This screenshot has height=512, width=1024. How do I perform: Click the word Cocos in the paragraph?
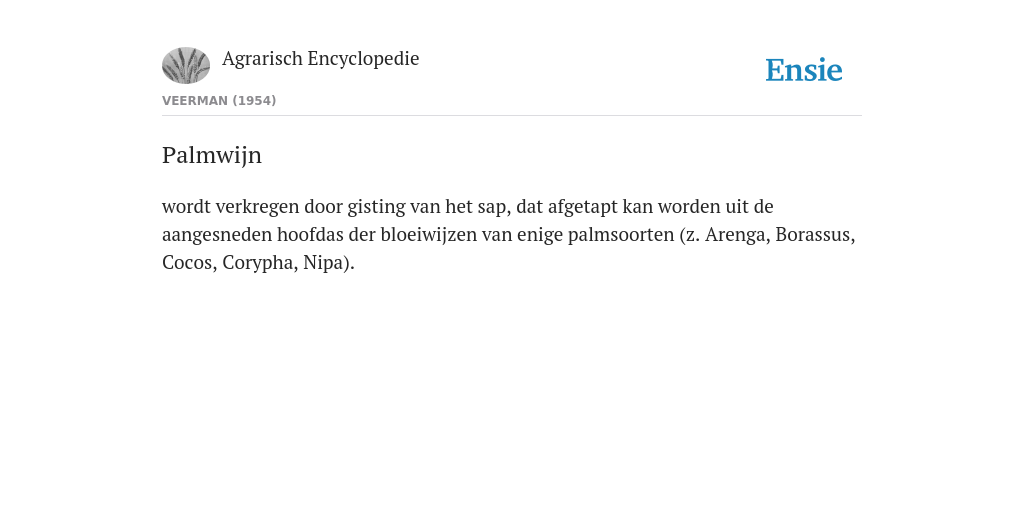coord(188,263)
